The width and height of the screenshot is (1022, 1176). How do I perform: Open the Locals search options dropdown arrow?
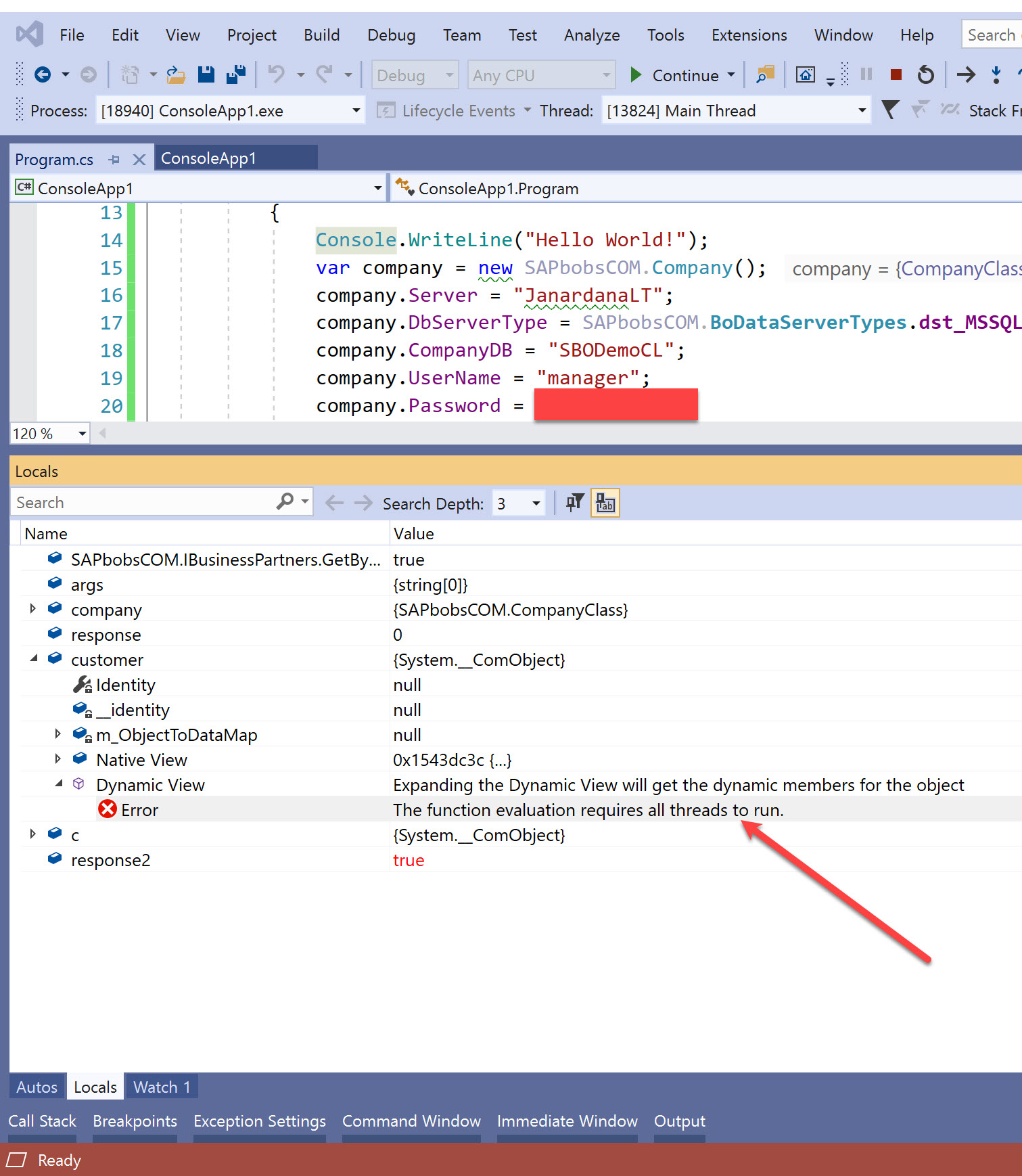(x=305, y=501)
